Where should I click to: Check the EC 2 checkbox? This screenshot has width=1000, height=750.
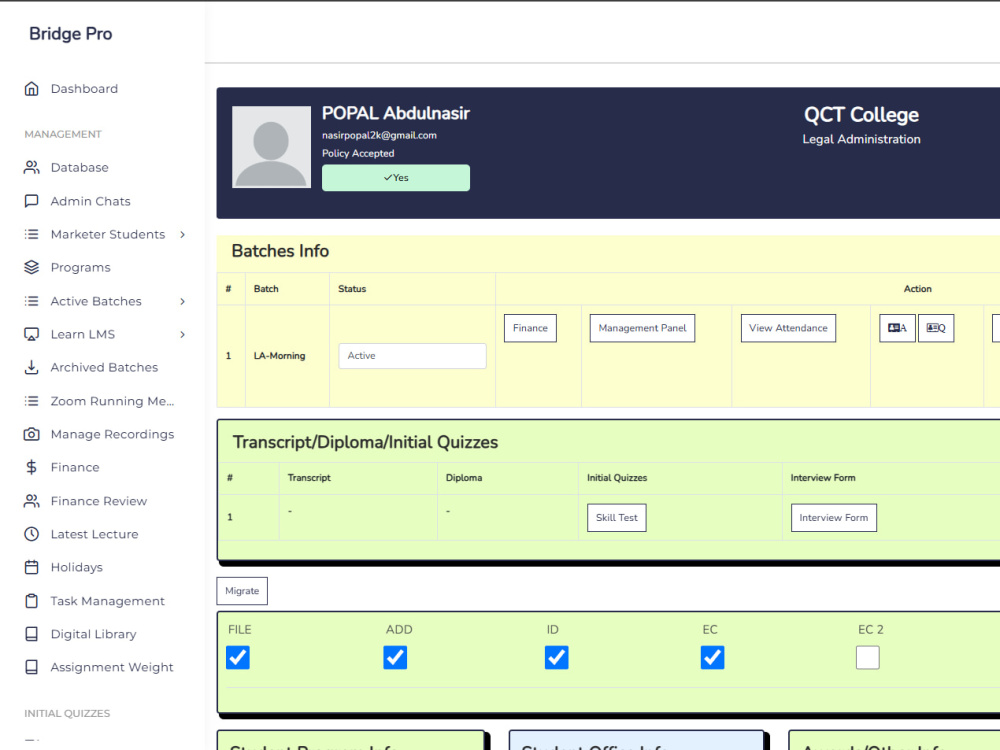868,658
